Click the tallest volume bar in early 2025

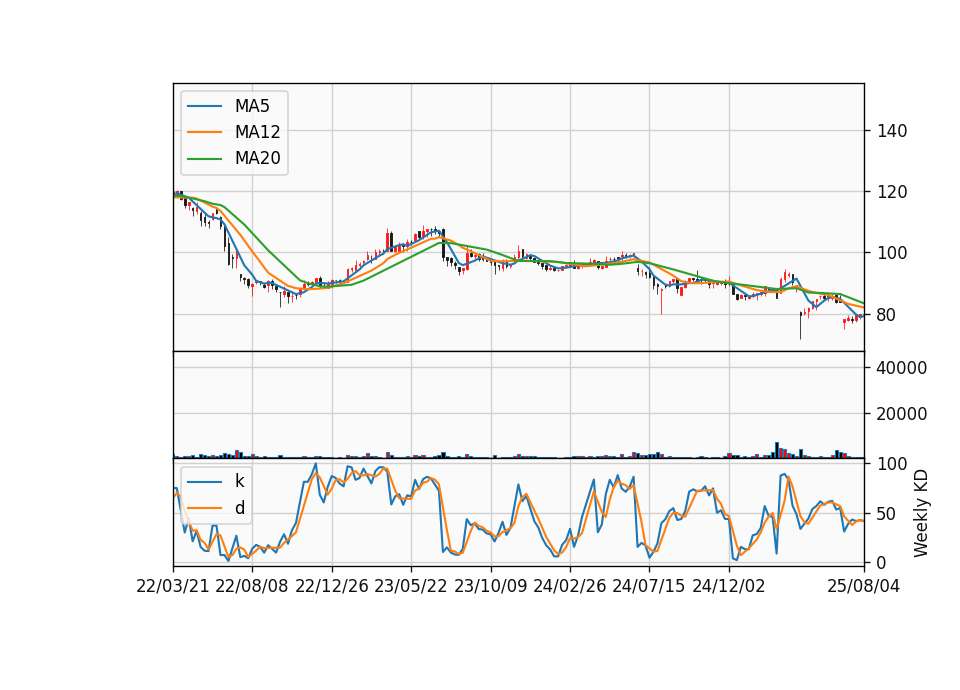pos(777,450)
